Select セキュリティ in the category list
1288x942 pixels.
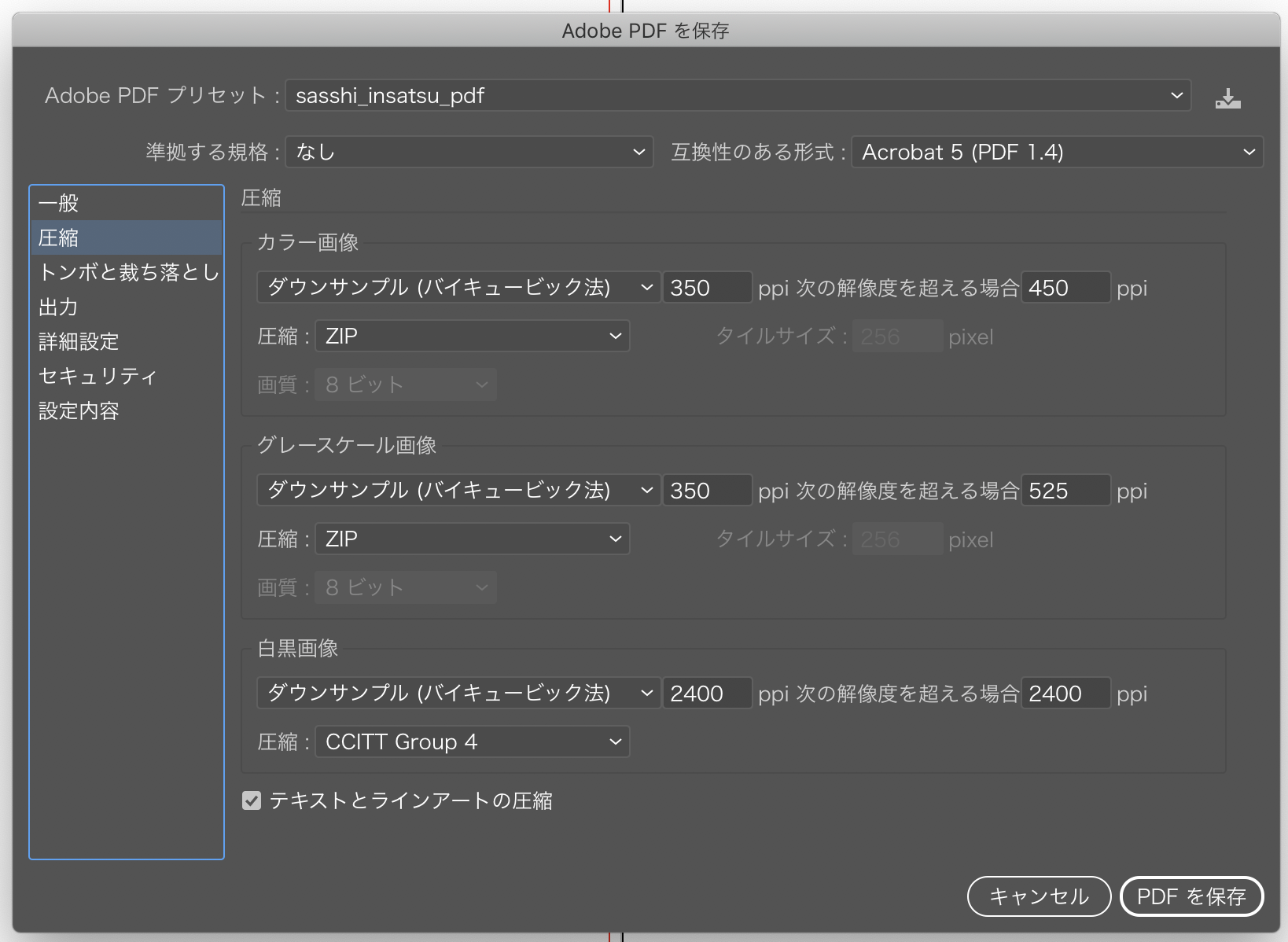click(127, 376)
